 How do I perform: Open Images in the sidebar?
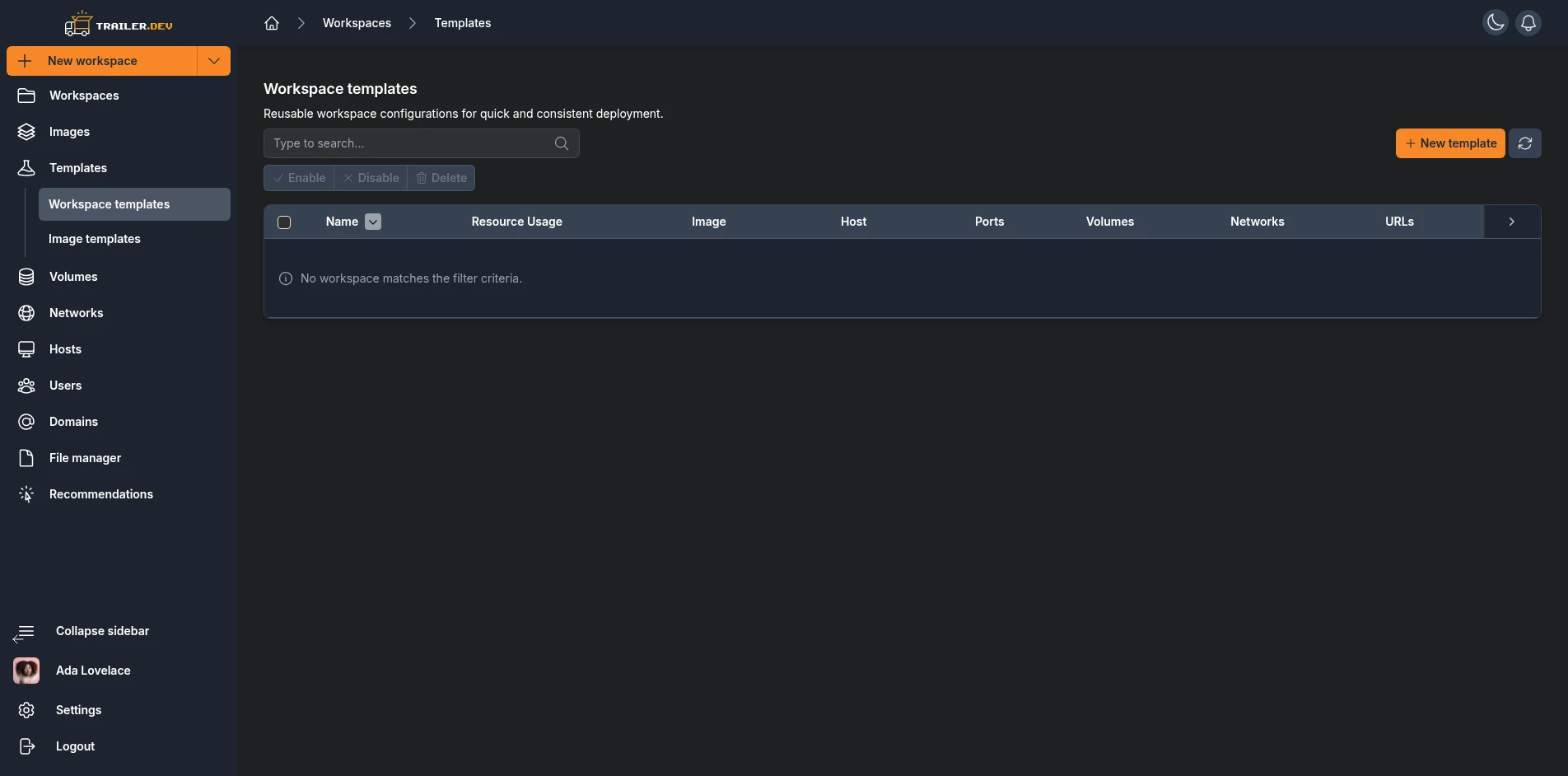pos(119,132)
